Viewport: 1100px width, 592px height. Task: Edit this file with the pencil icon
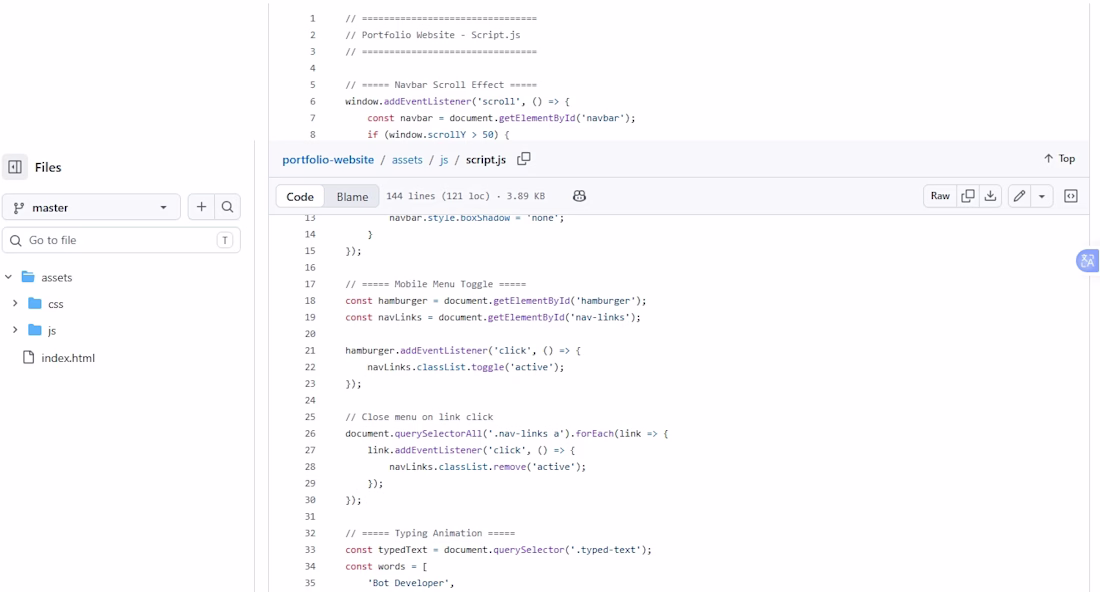point(1019,196)
